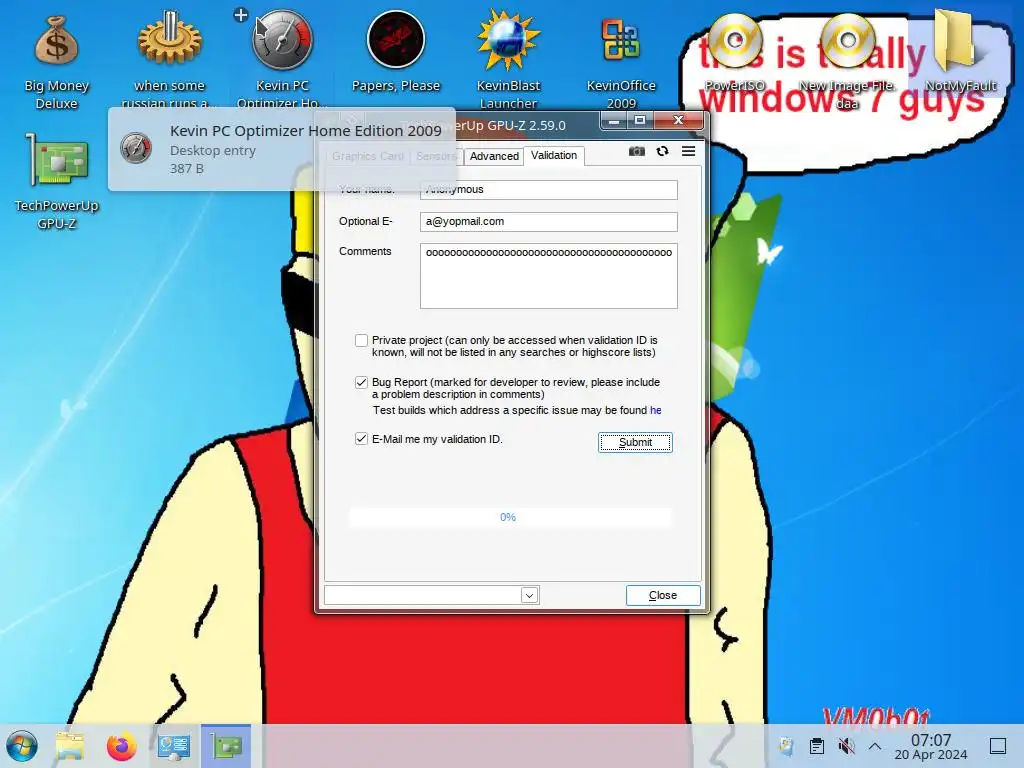
Task: Expand hidden system tray icons arrow
Action: [x=875, y=746]
